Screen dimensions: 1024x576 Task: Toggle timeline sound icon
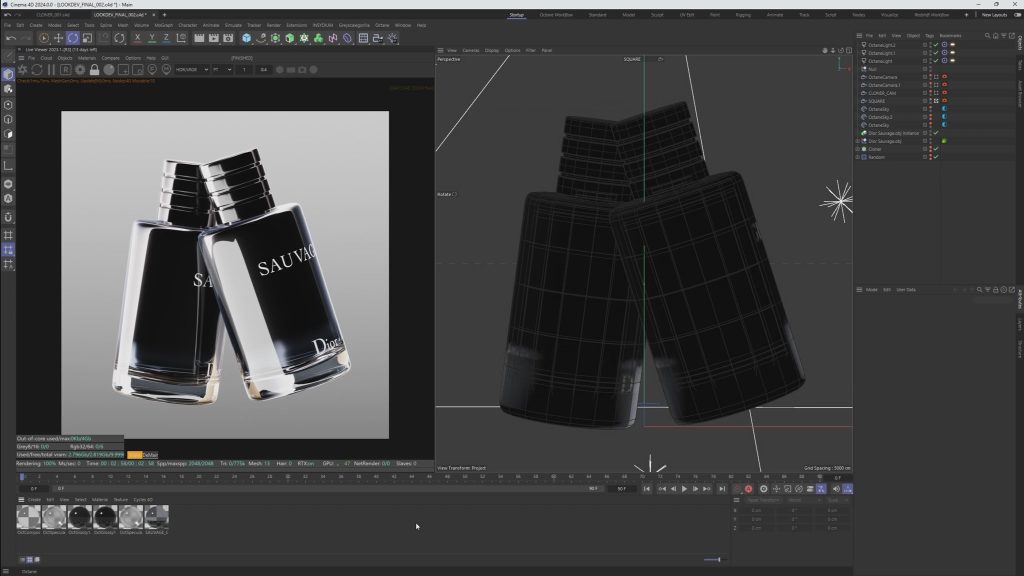coord(836,489)
